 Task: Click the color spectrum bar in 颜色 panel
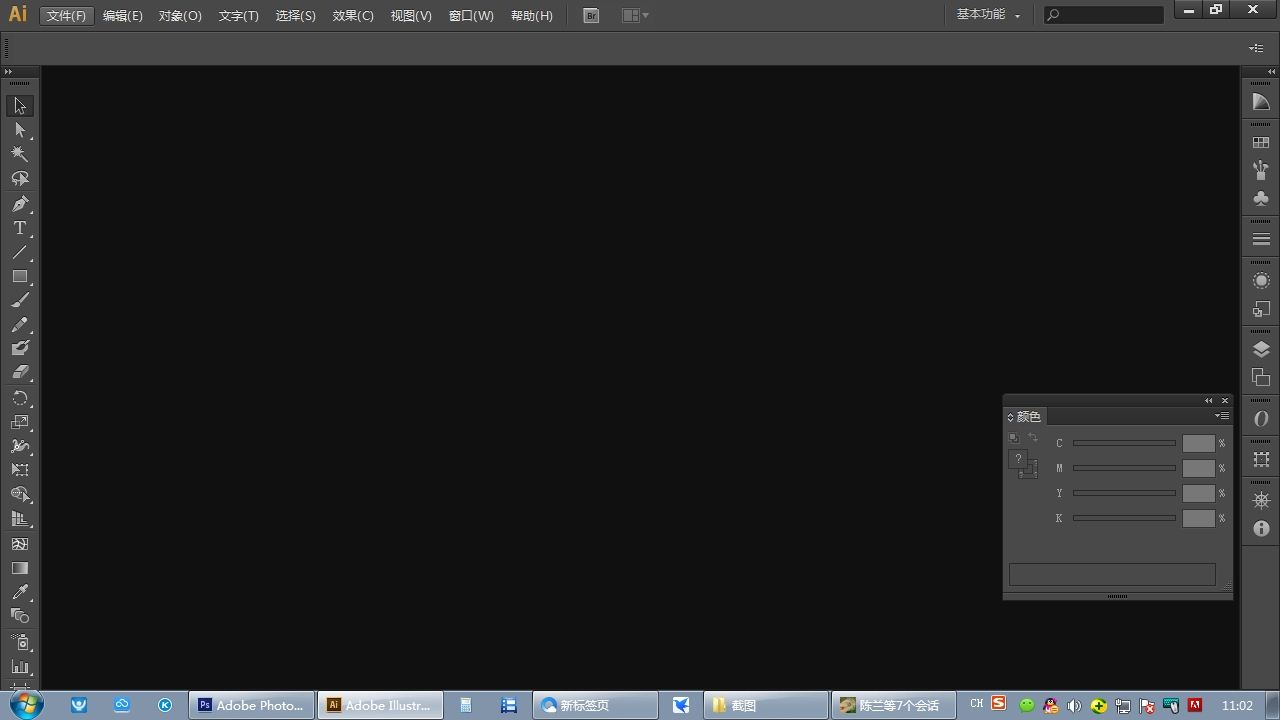[x=1112, y=574]
